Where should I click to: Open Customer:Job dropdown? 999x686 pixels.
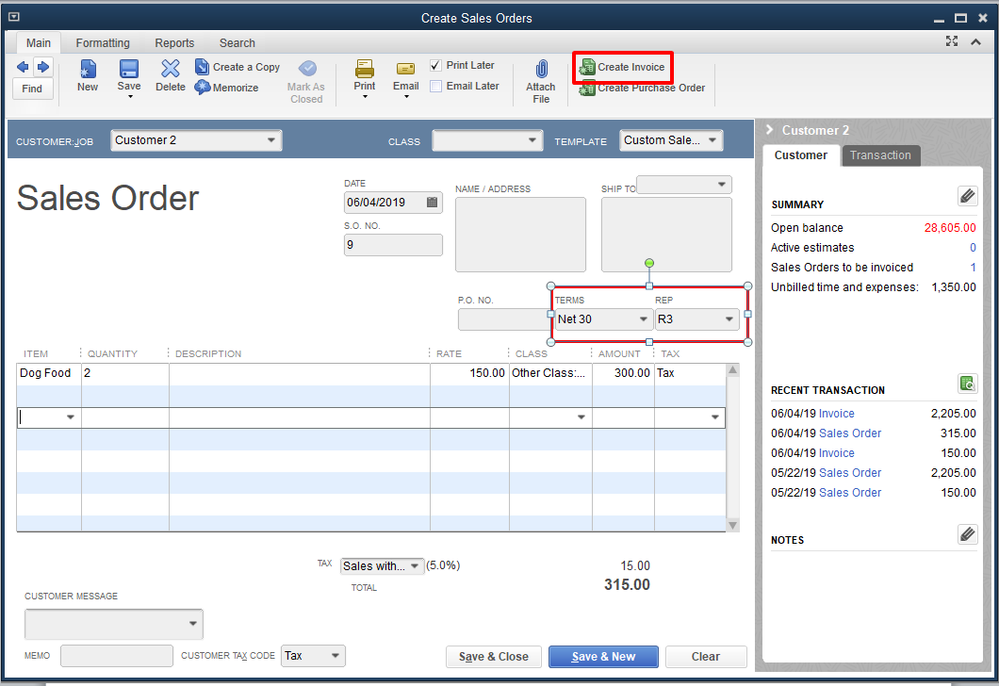tap(271, 140)
